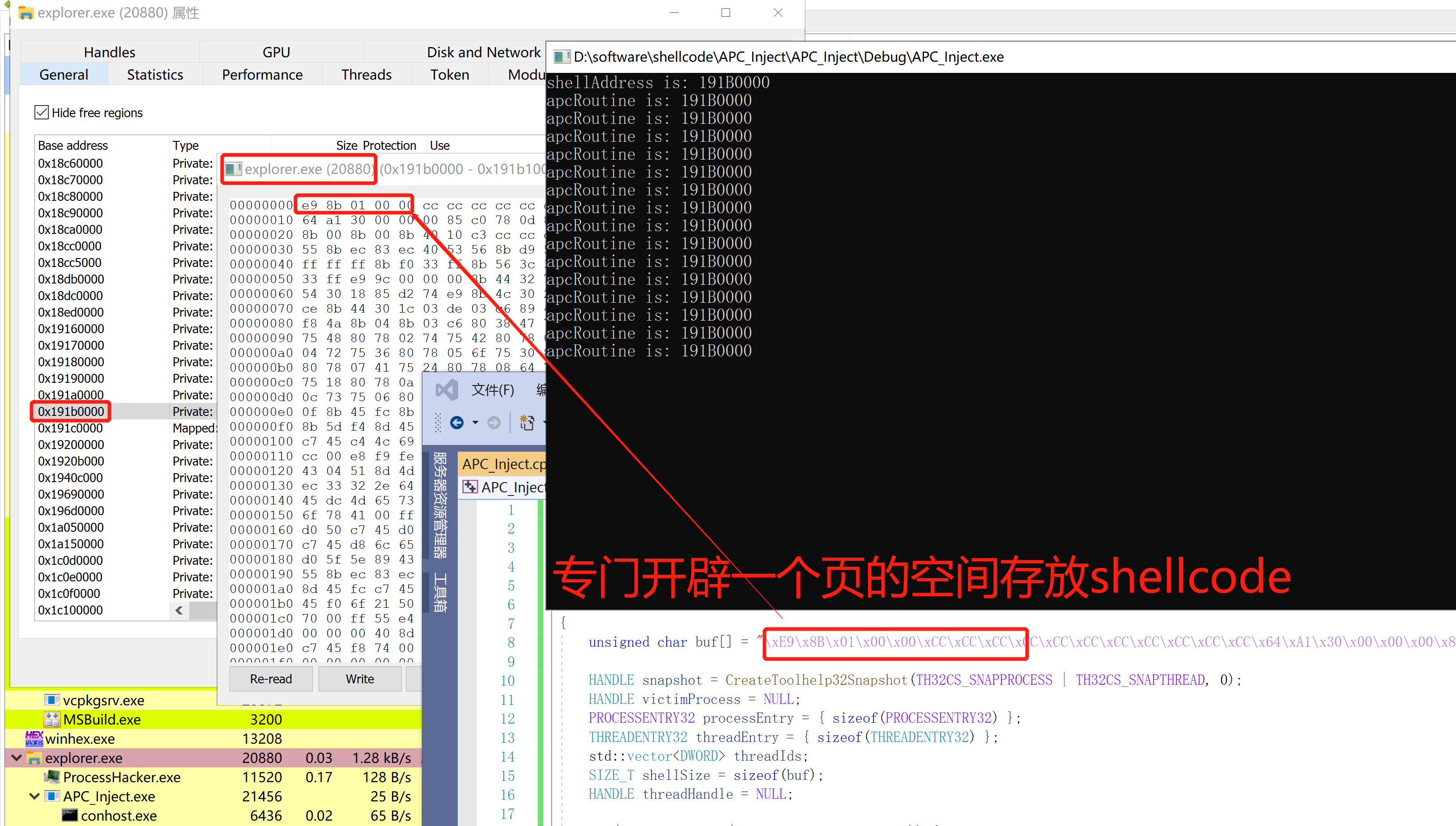Select the General tab
This screenshot has height=826, width=1456.
pos(64,74)
